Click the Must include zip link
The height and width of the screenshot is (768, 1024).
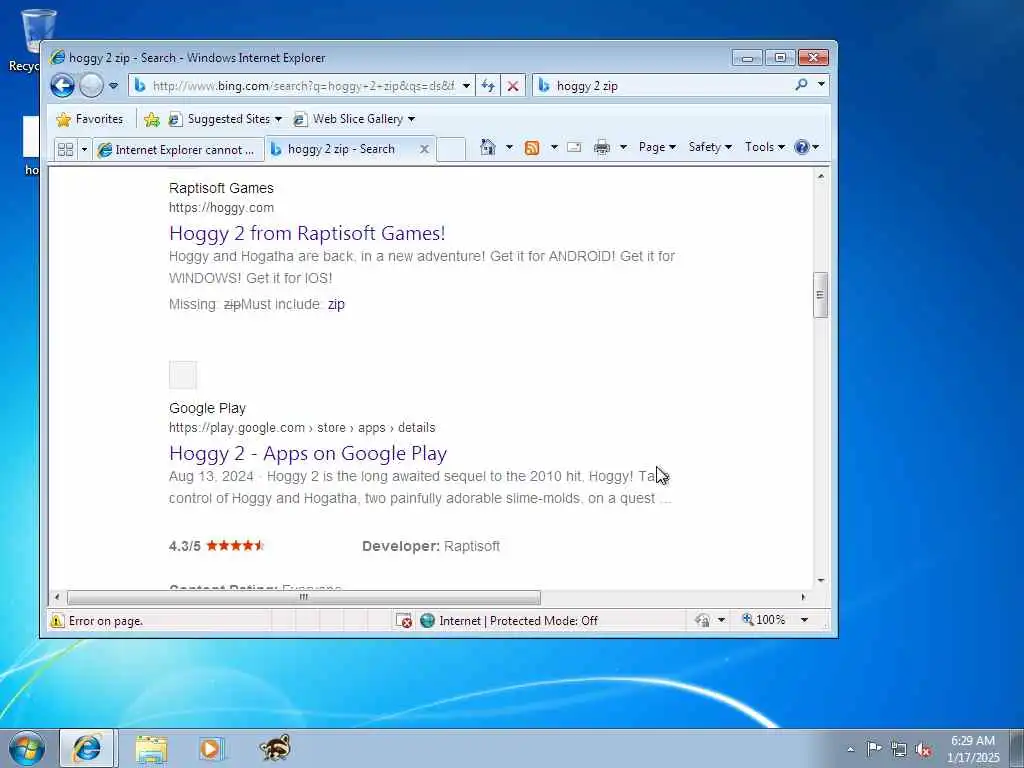coord(336,304)
